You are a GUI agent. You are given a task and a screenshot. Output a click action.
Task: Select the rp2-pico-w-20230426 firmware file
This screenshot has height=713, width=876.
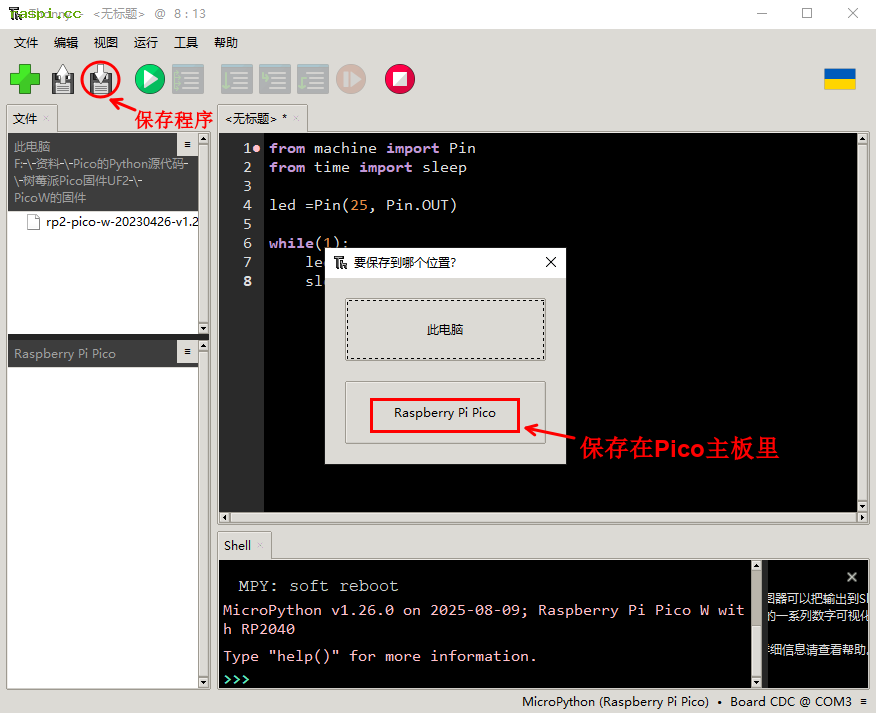pyautogui.click(x=110, y=221)
